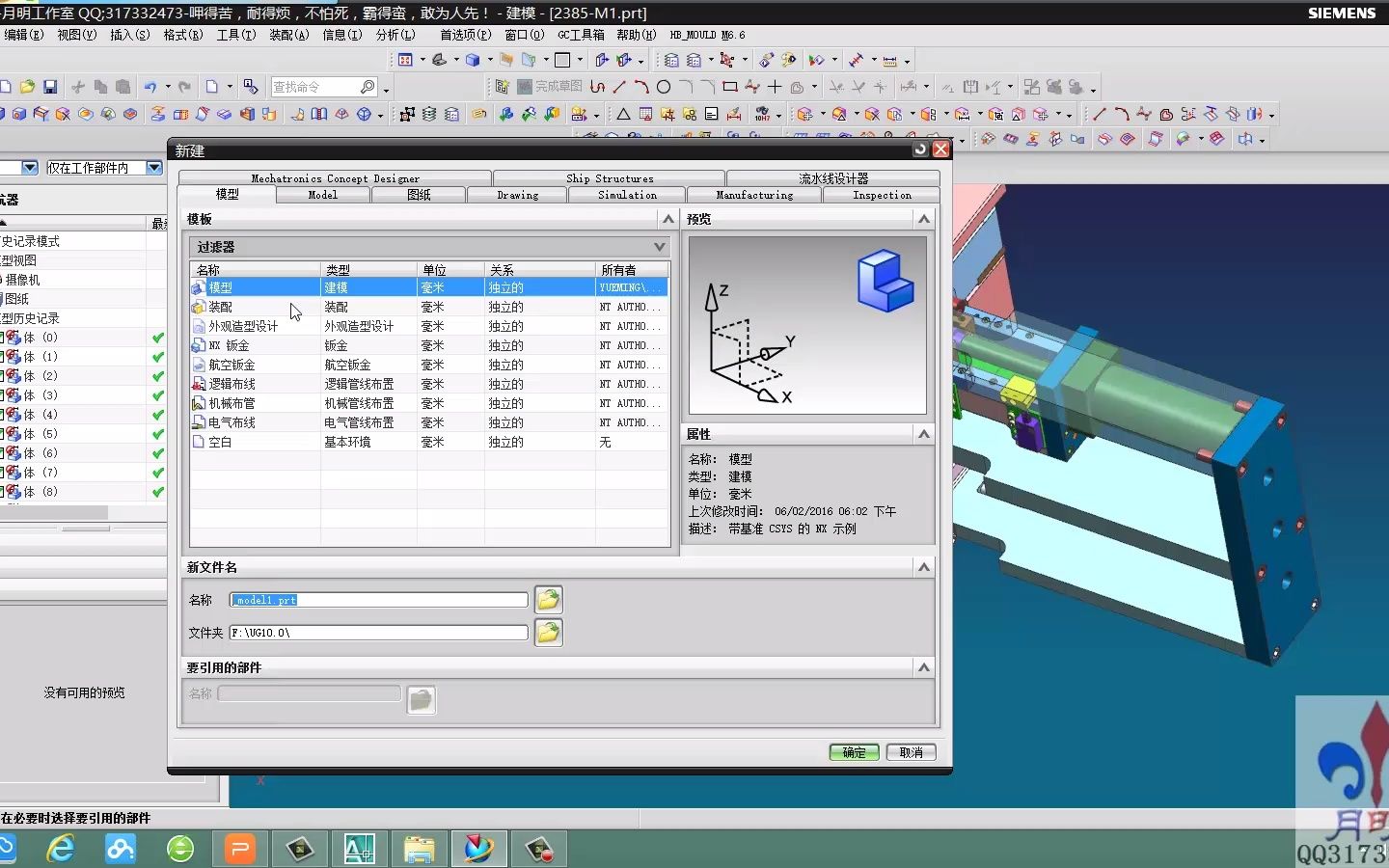The image size is (1389, 868).
Task: Open the GC工具箱 menu
Action: coord(581,35)
